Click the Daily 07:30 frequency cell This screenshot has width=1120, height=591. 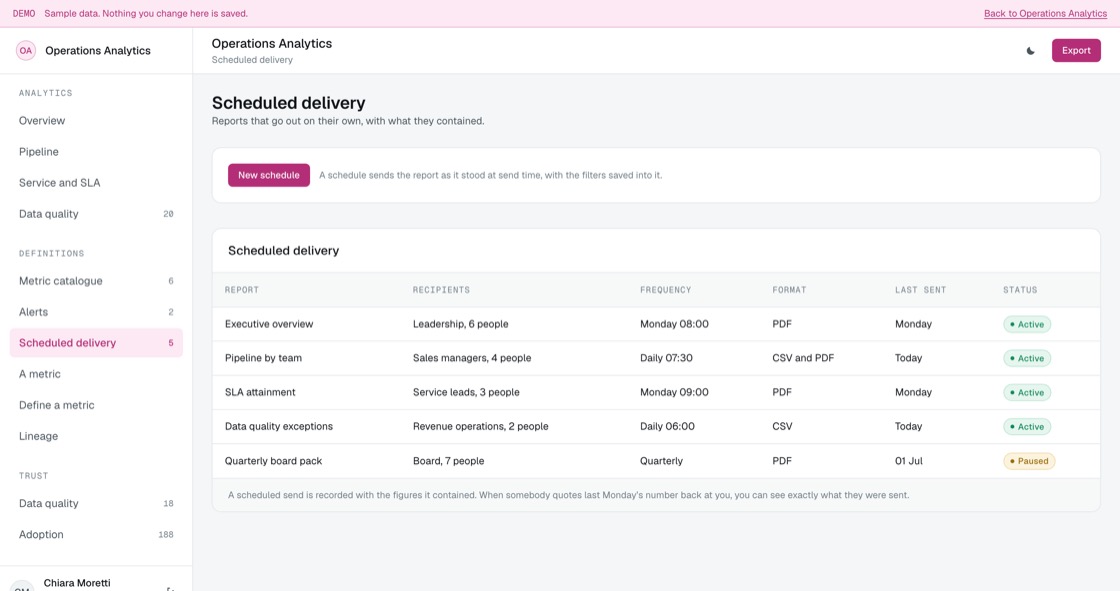(x=666, y=358)
